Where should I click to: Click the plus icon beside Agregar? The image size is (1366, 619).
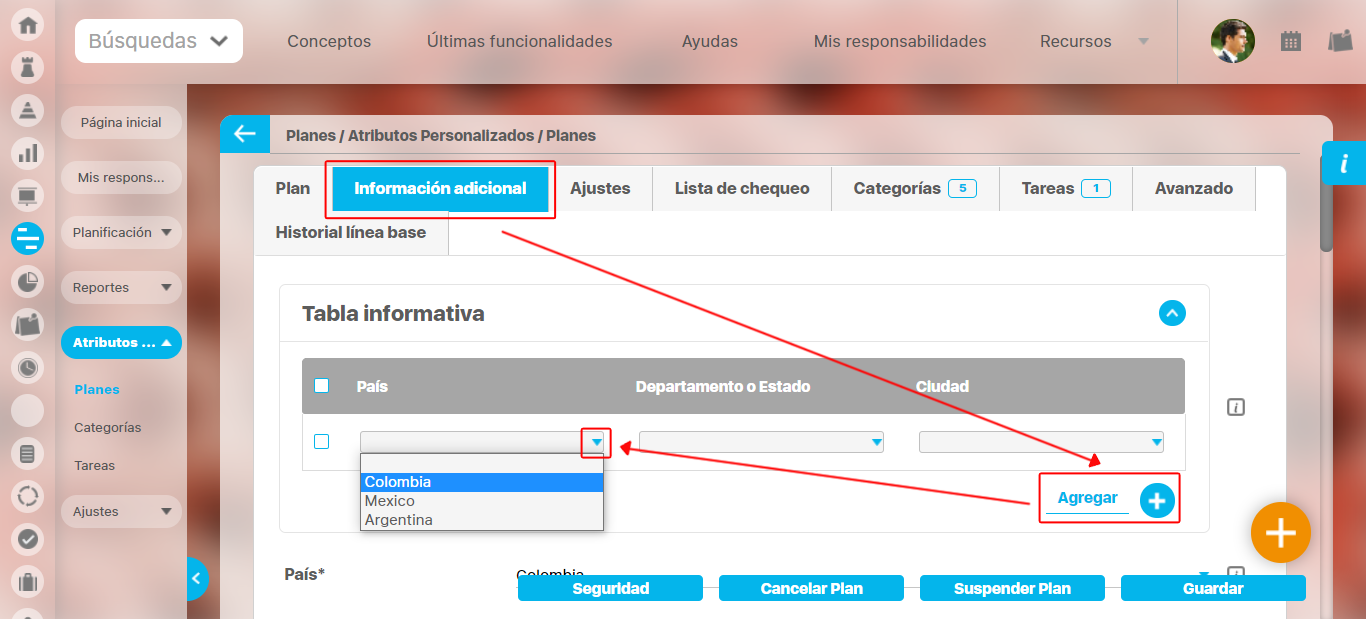click(x=1157, y=500)
